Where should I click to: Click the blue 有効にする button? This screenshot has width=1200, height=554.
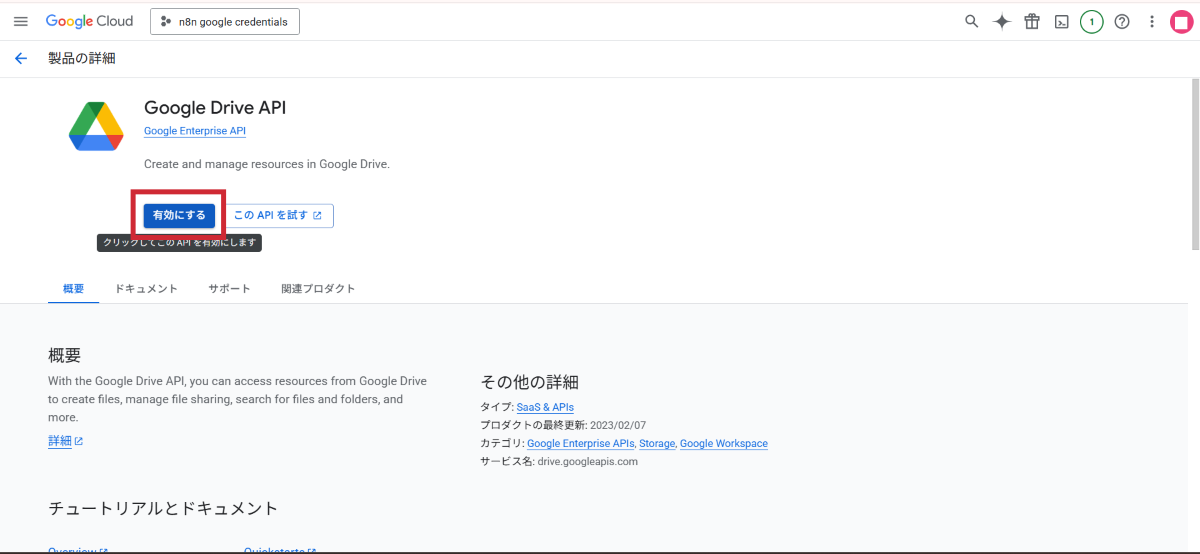179,215
